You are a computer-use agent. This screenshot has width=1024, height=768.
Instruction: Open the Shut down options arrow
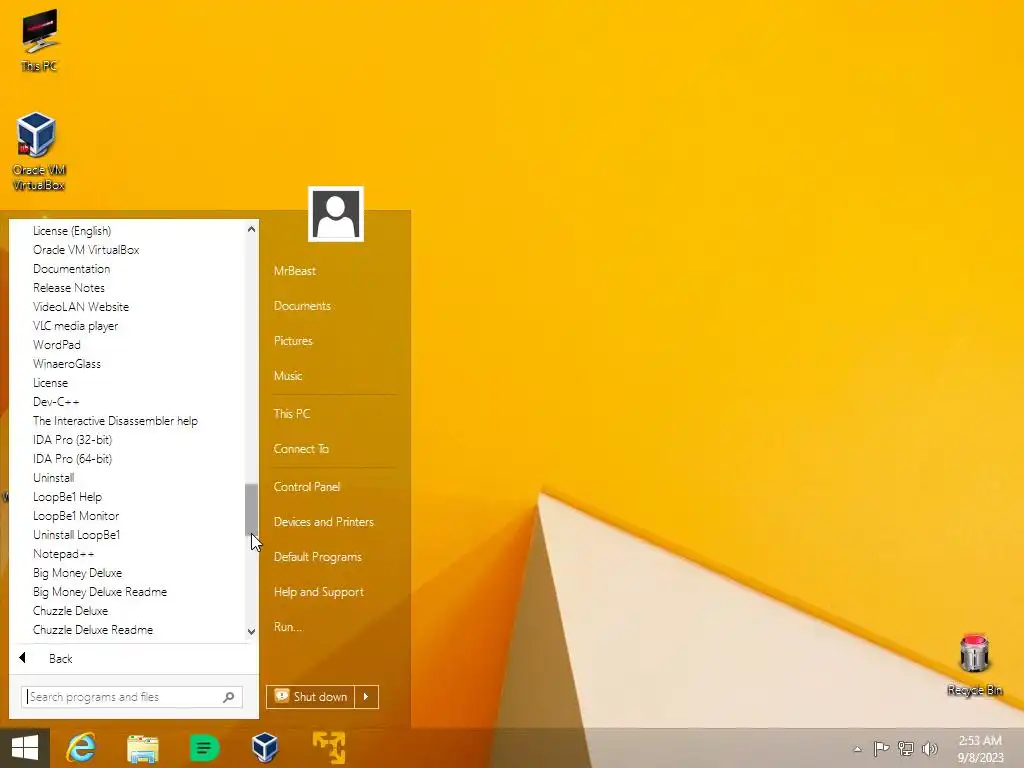pyautogui.click(x=366, y=697)
